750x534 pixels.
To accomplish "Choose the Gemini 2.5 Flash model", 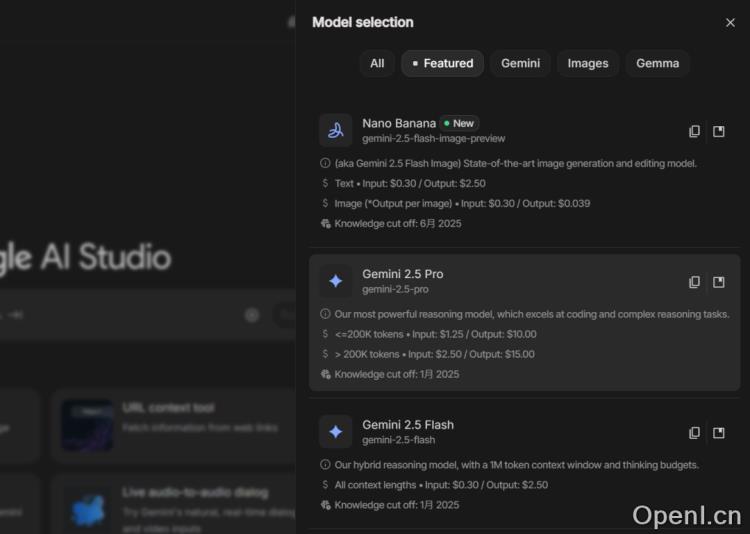I will 407,425.
